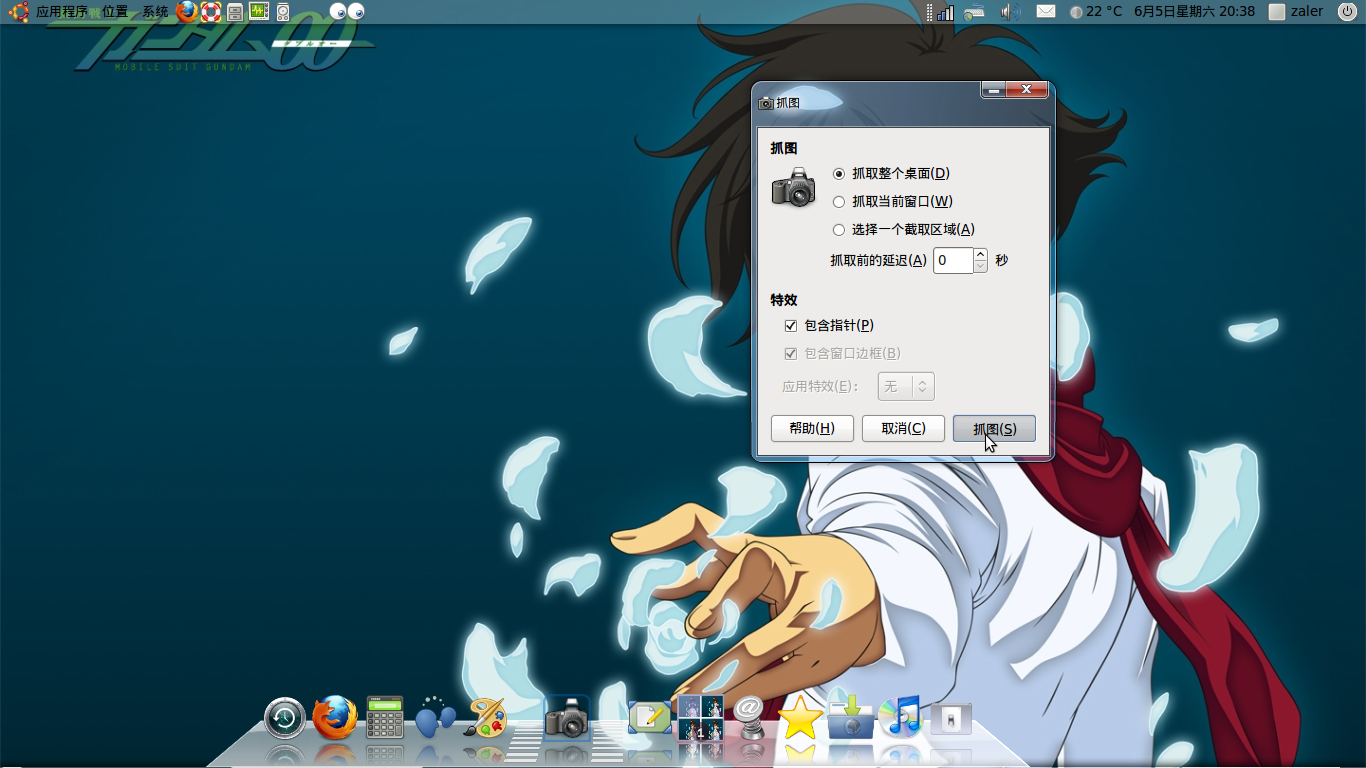Click the large camera icon in dialog
The width and height of the screenshot is (1366, 768).
tap(794, 188)
